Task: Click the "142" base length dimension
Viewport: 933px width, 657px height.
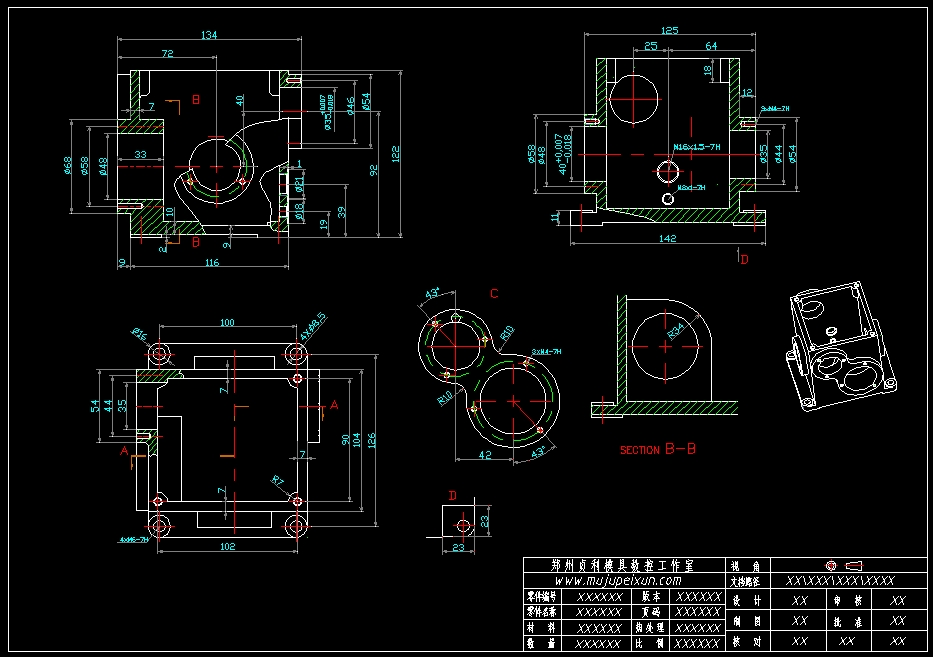Action: coord(668,238)
